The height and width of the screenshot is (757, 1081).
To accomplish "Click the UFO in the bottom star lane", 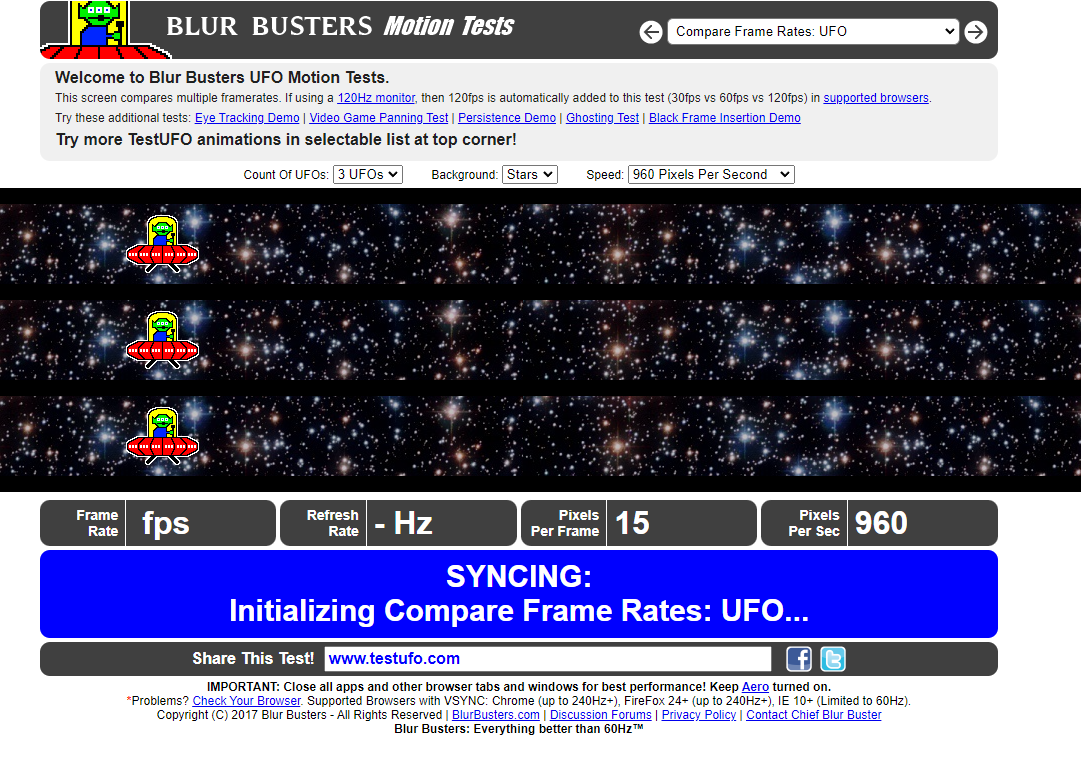I will (x=163, y=436).
